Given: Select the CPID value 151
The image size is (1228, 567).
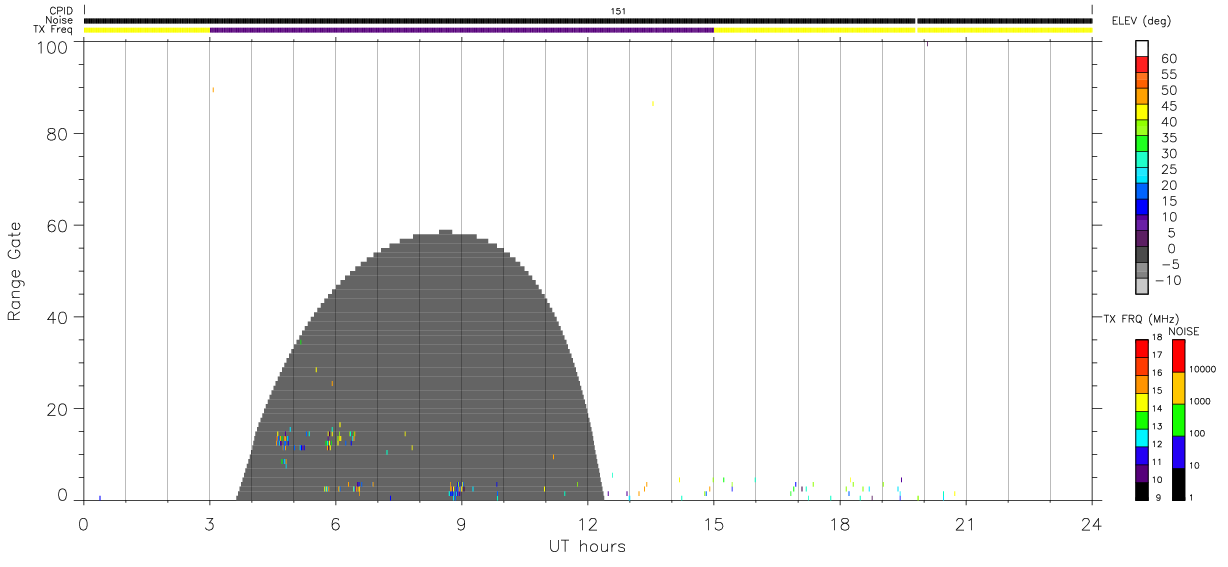Looking at the screenshot, I should [618, 10].
